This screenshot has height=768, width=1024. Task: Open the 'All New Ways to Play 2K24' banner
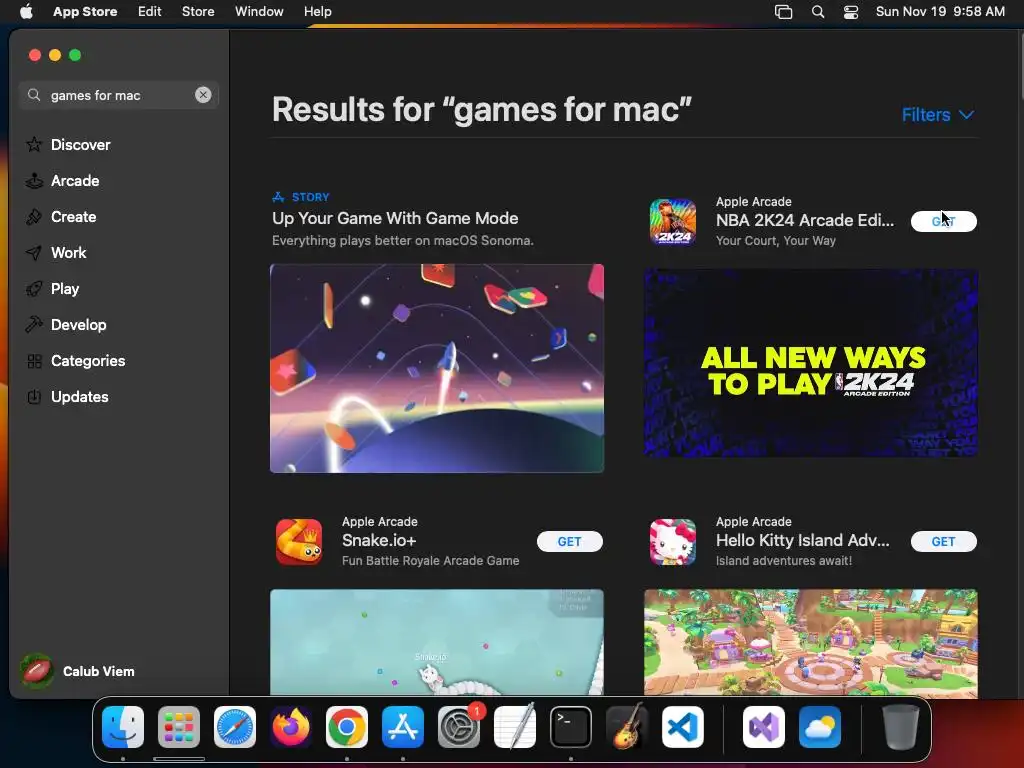(x=810, y=363)
